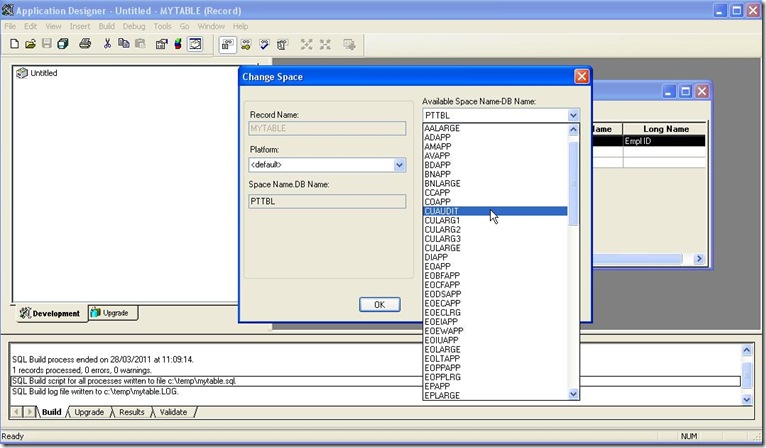Screen dimensions: 766x448
Task: Choose EOLARGE in the space name list
Action: pyautogui.click(x=443, y=350)
